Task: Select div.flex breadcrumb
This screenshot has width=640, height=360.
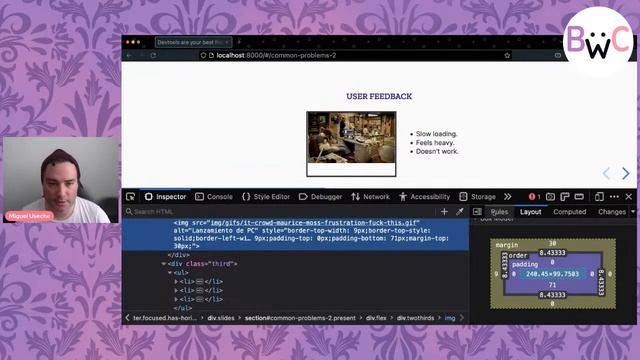Action: pyautogui.click(x=376, y=318)
